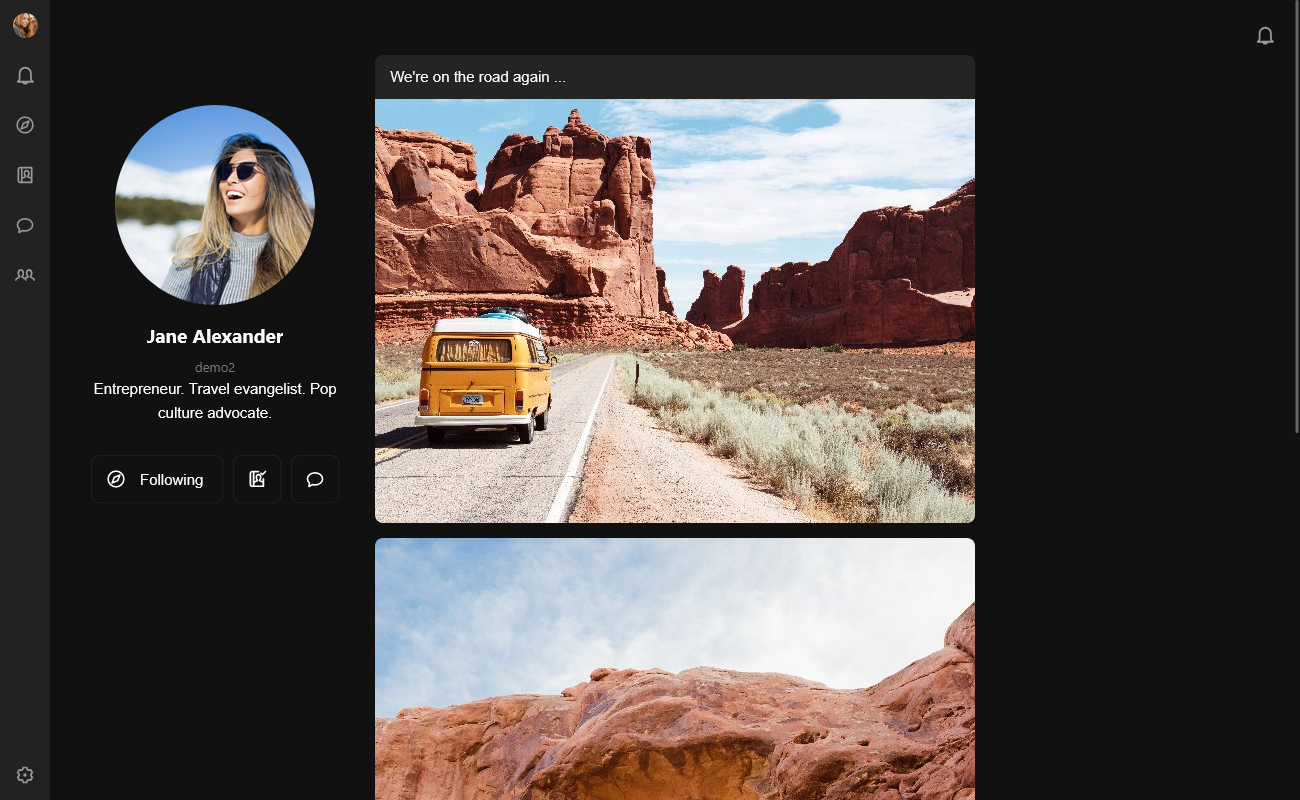Send Jane a message via chat bubble button

coord(315,479)
